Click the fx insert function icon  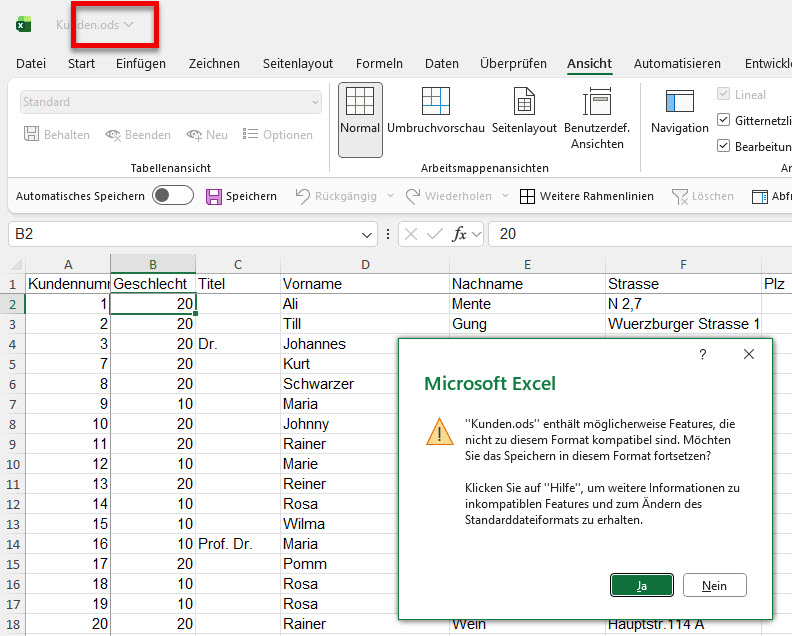(460, 234)
